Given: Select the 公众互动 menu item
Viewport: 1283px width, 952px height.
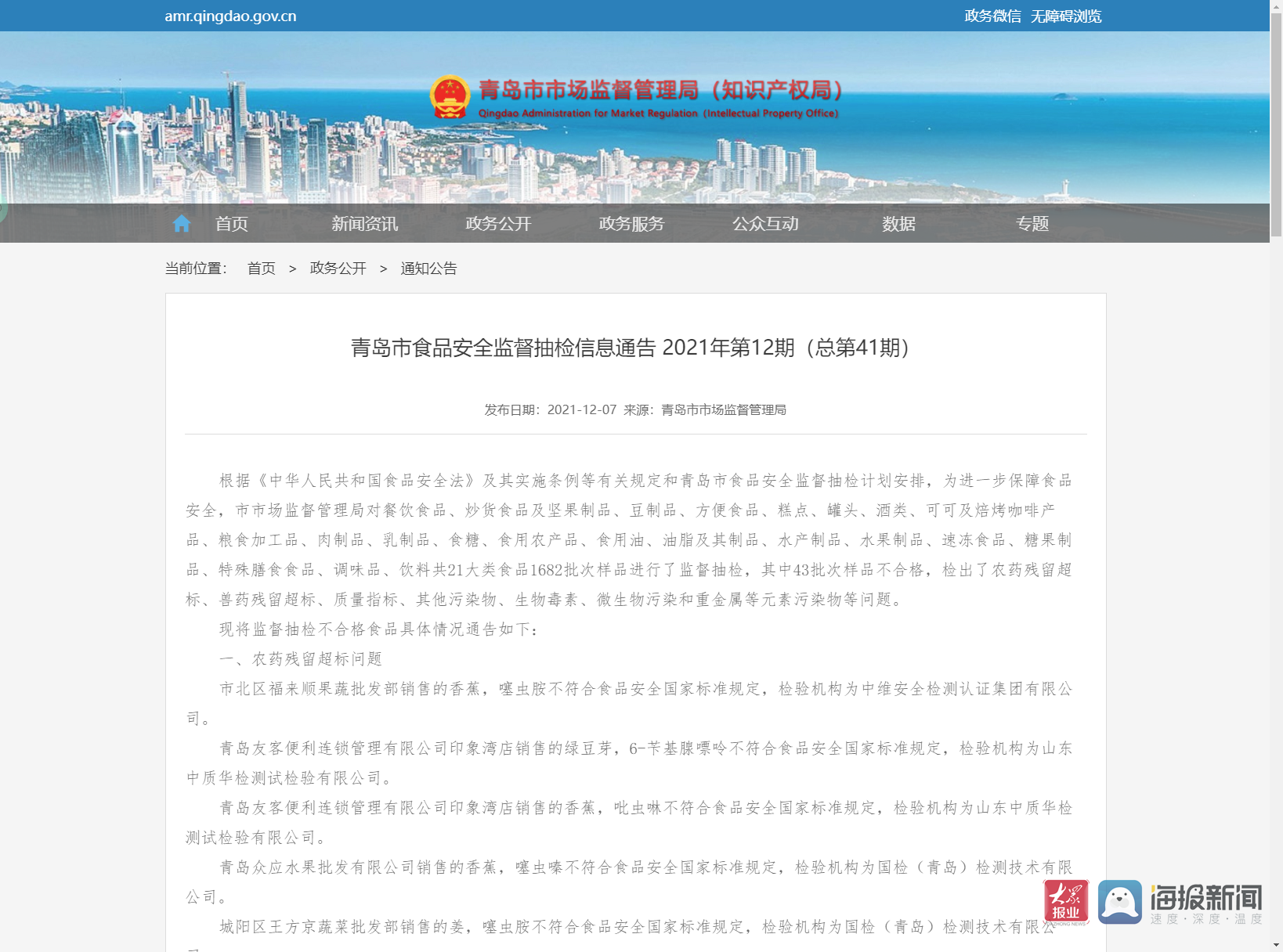Looking at the screenshot, I should click(x=765, y=224).
